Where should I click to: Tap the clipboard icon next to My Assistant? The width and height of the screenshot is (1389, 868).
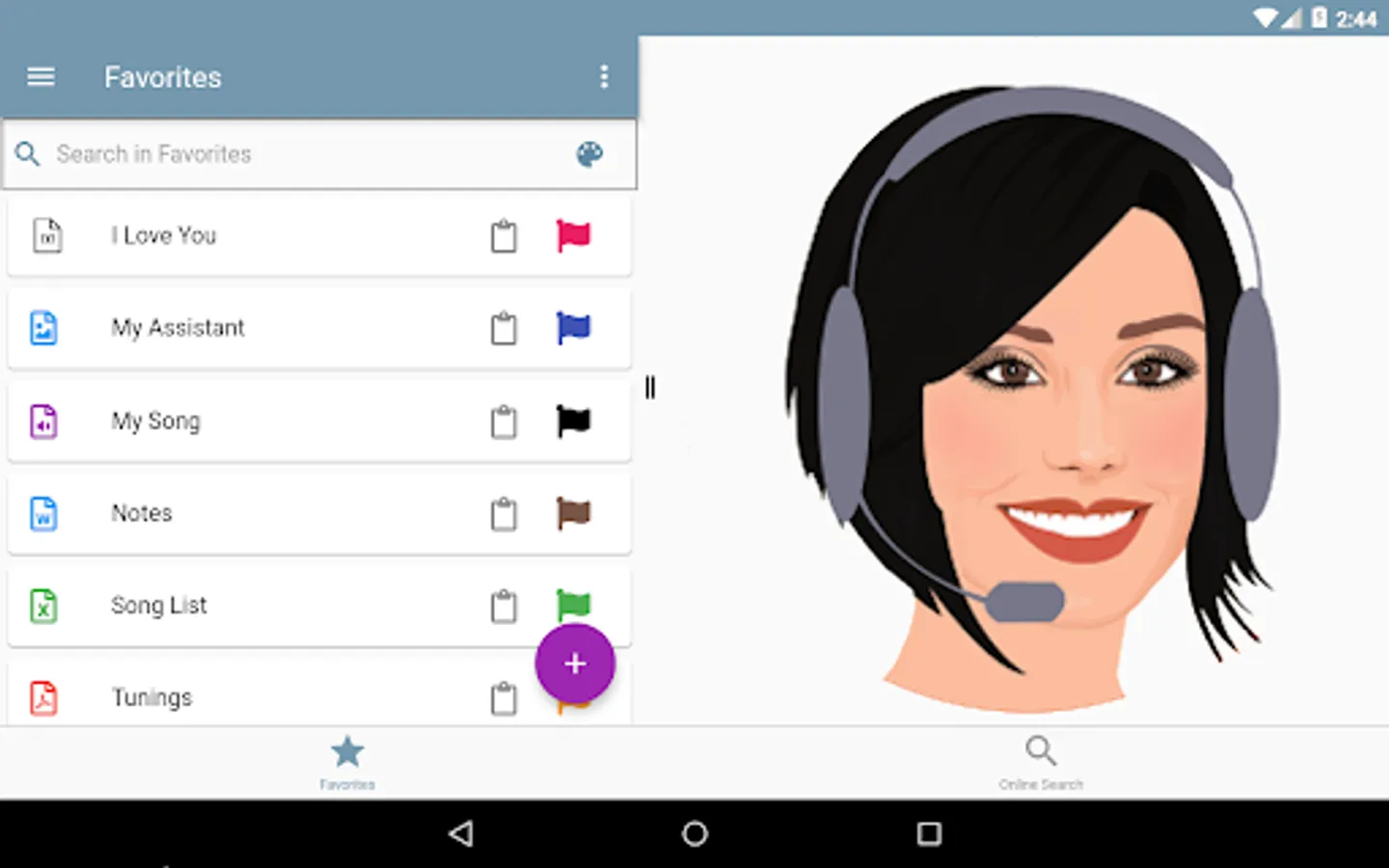coord(503,328)
